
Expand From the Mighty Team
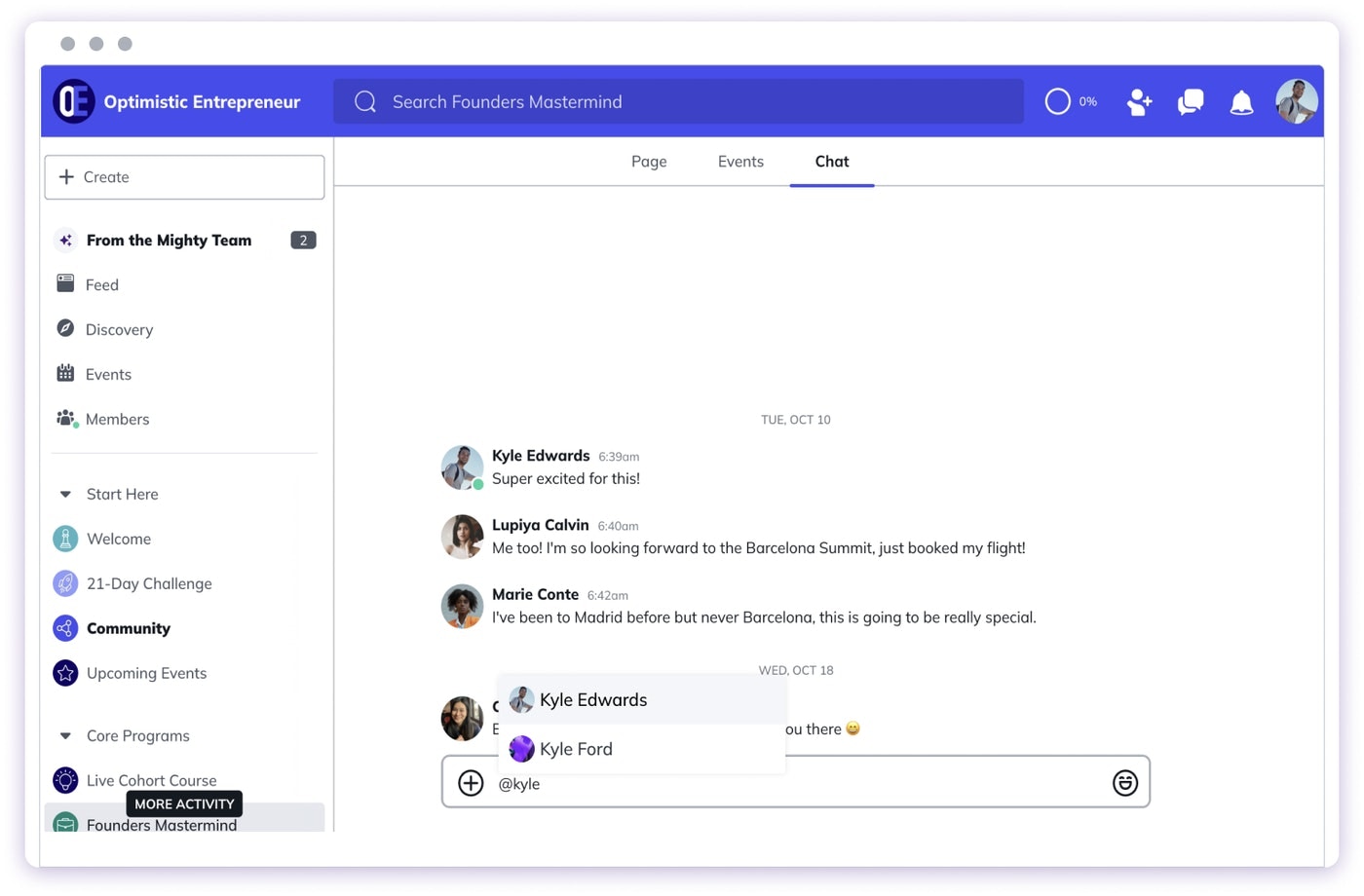[x=169, y=240]
